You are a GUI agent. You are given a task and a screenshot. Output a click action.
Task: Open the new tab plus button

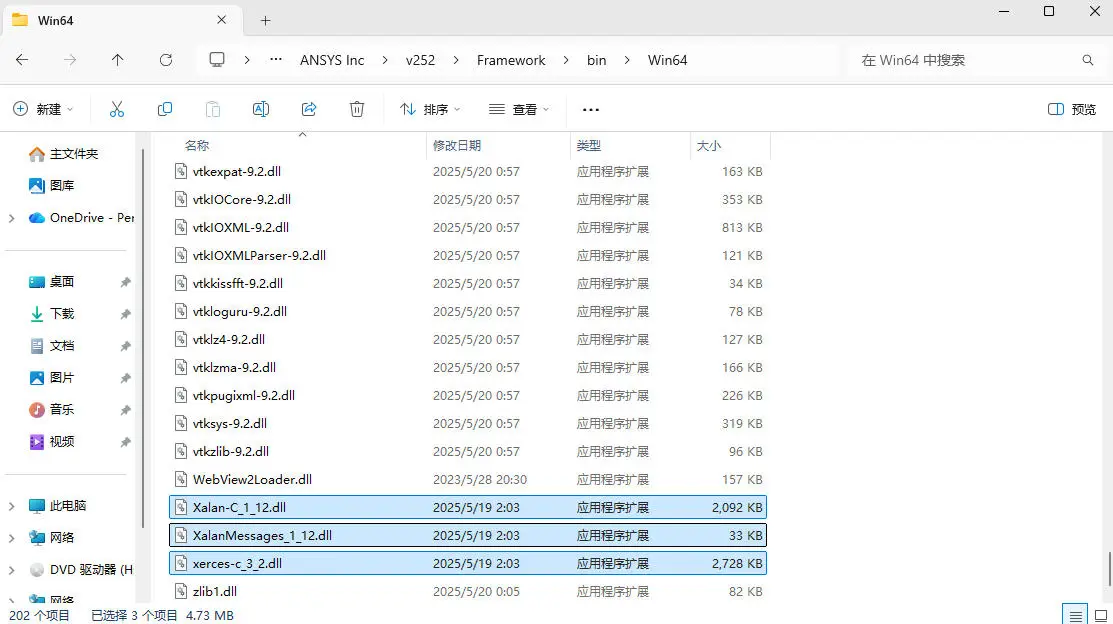(265, 21)
